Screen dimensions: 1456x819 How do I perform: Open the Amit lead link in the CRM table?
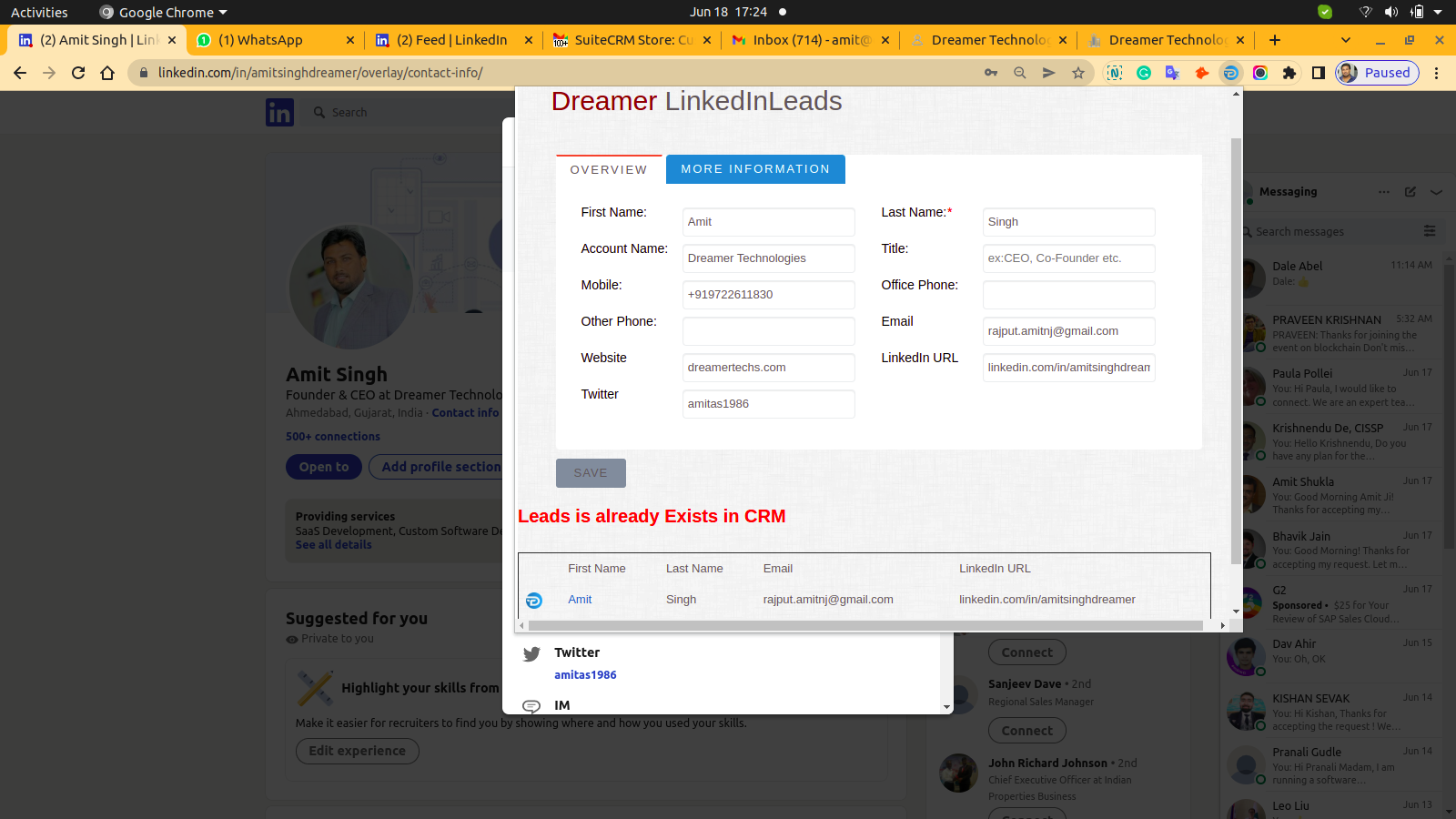[x=580, y=600]
